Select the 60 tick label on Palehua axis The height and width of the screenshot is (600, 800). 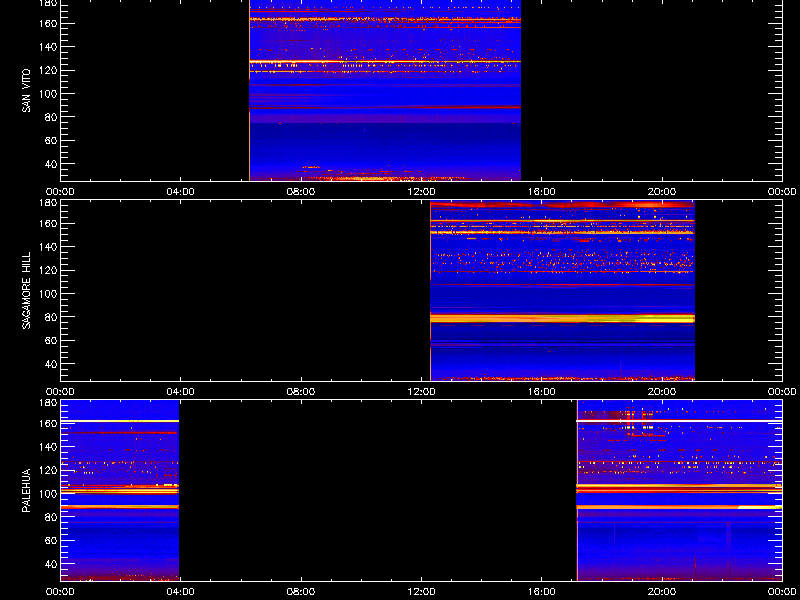coord(52,541)
